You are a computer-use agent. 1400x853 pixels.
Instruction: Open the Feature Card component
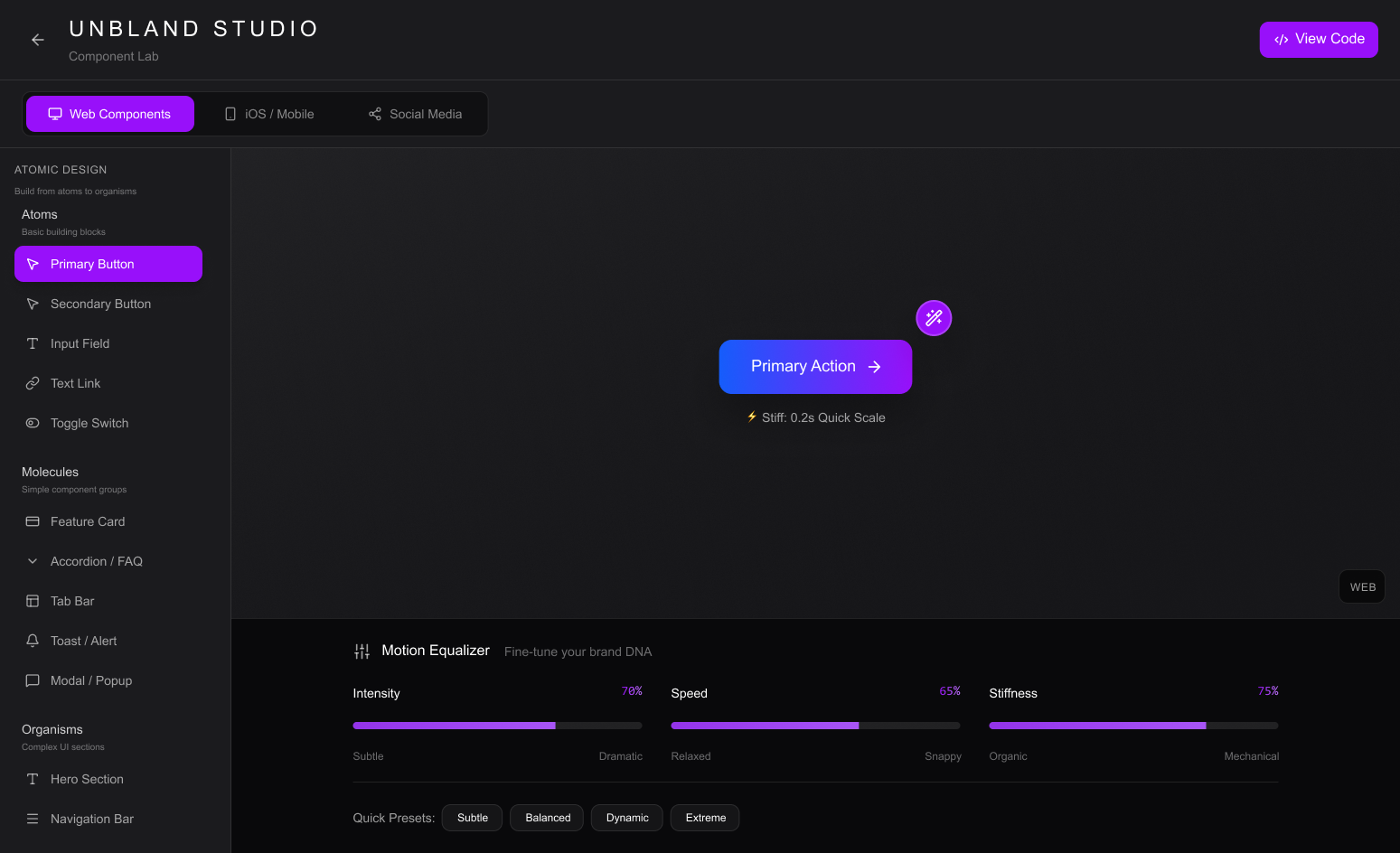click(108, 521)
